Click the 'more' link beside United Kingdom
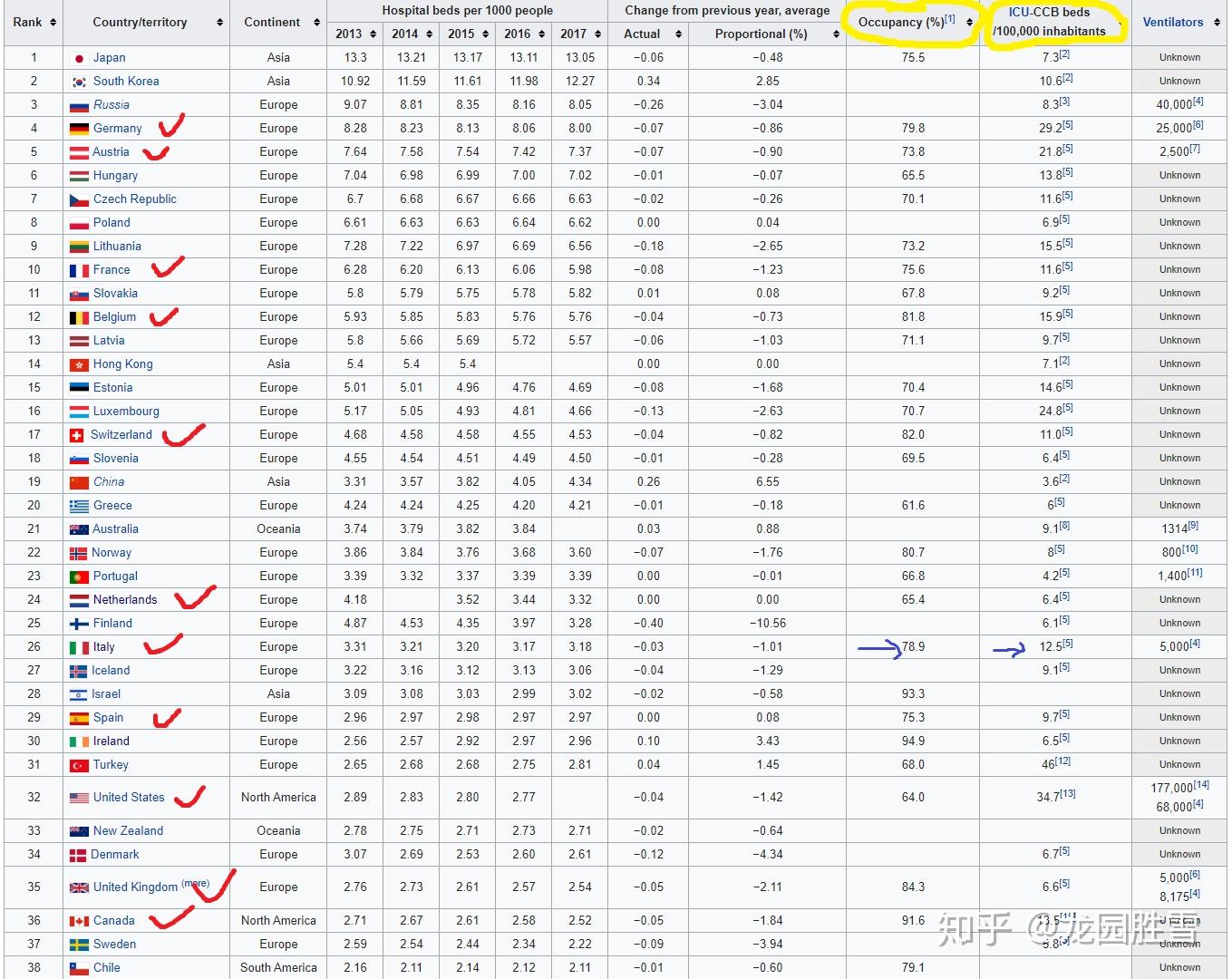This screenshot has height=979, width=1232. click(x=195, y=883)
